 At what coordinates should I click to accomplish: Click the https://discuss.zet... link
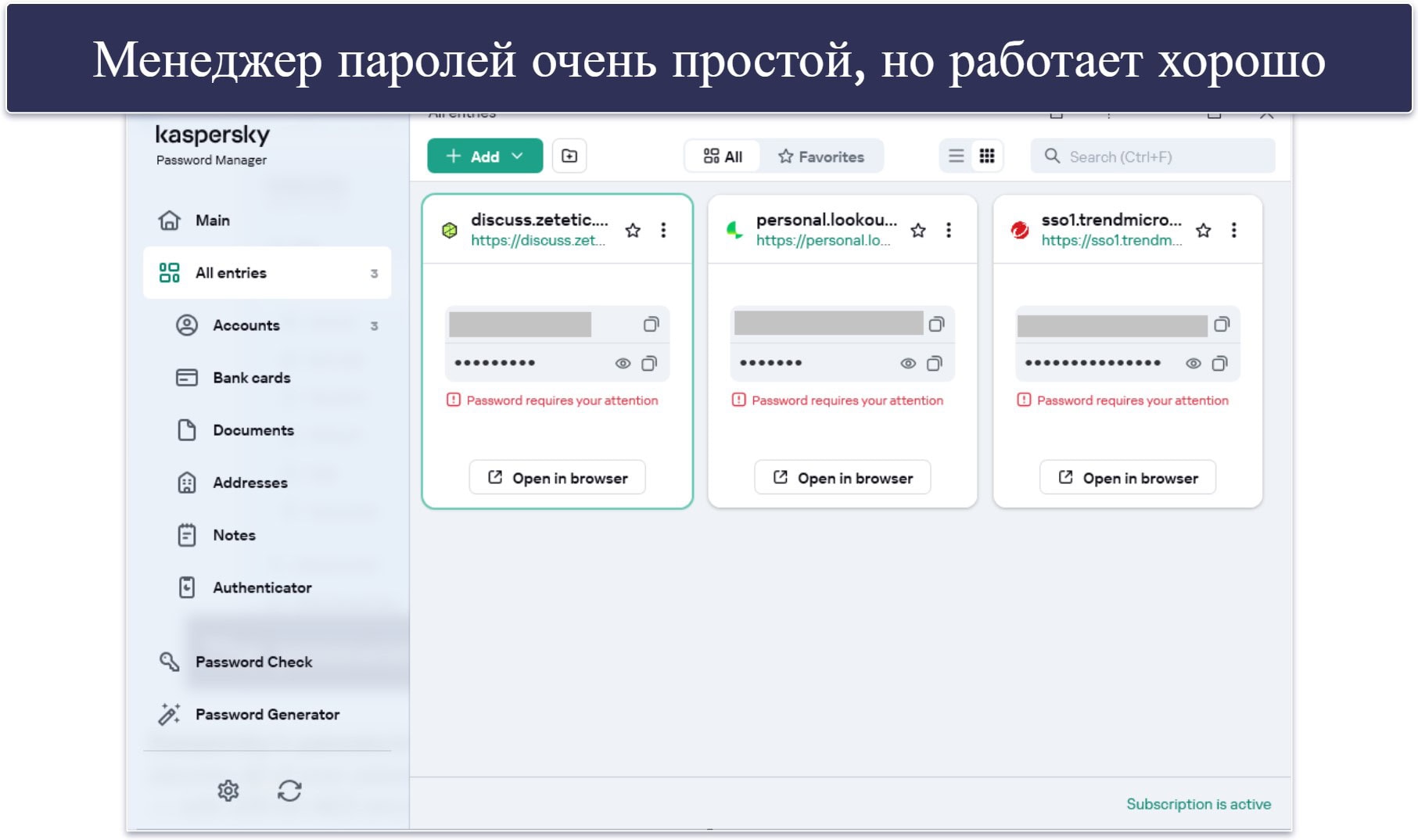coord(538,241)
